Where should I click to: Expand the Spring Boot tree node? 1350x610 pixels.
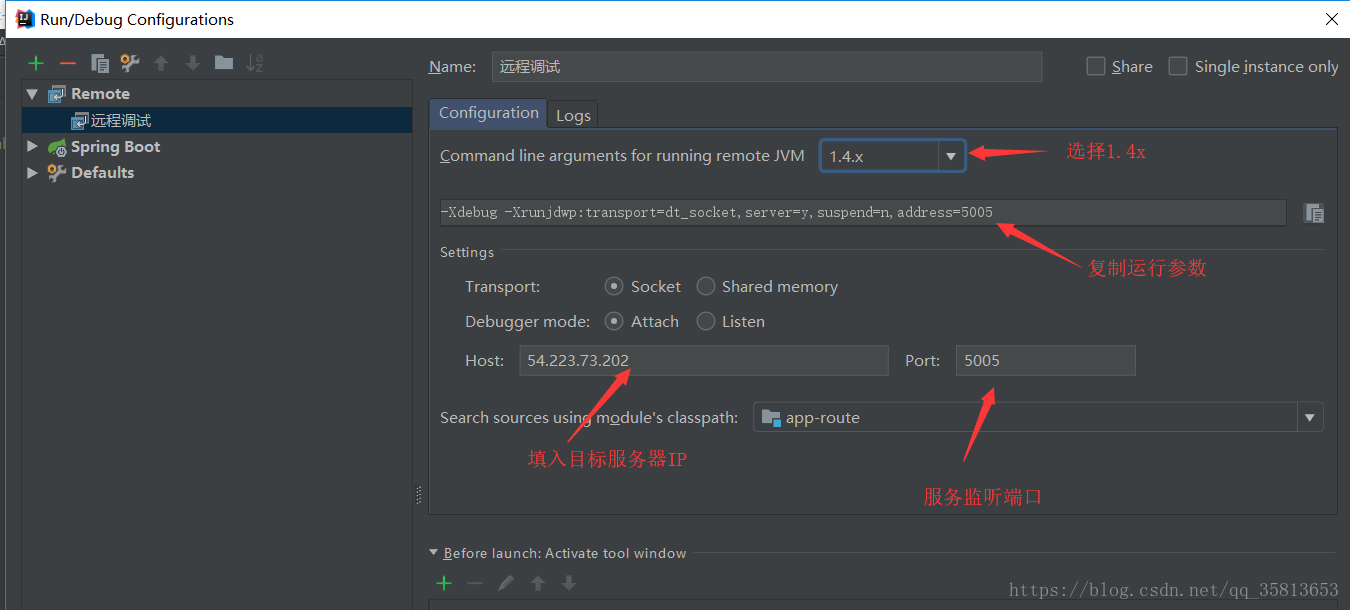(32, 147)
